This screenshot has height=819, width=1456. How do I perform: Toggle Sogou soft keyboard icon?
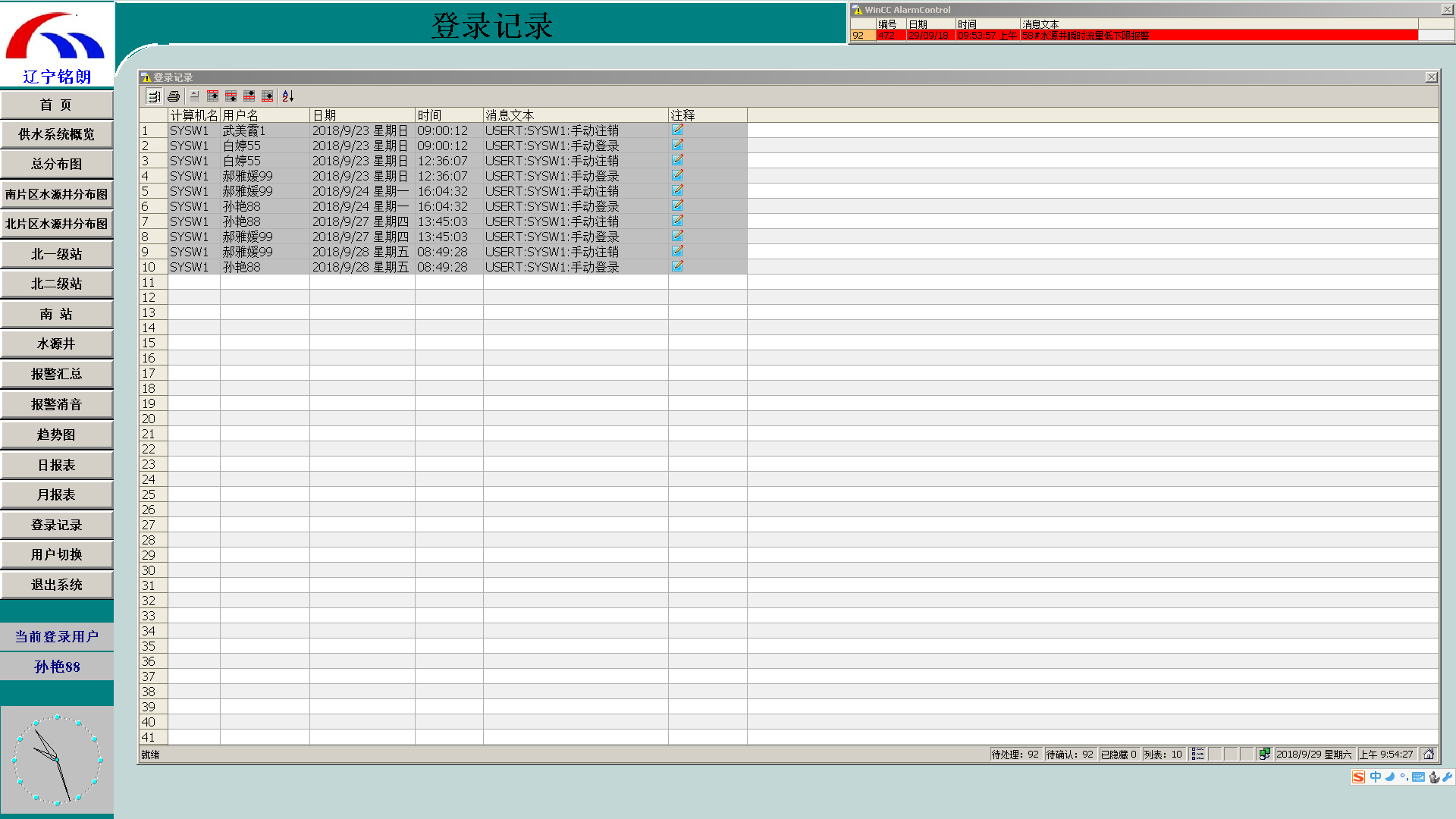click(1418, 777)
